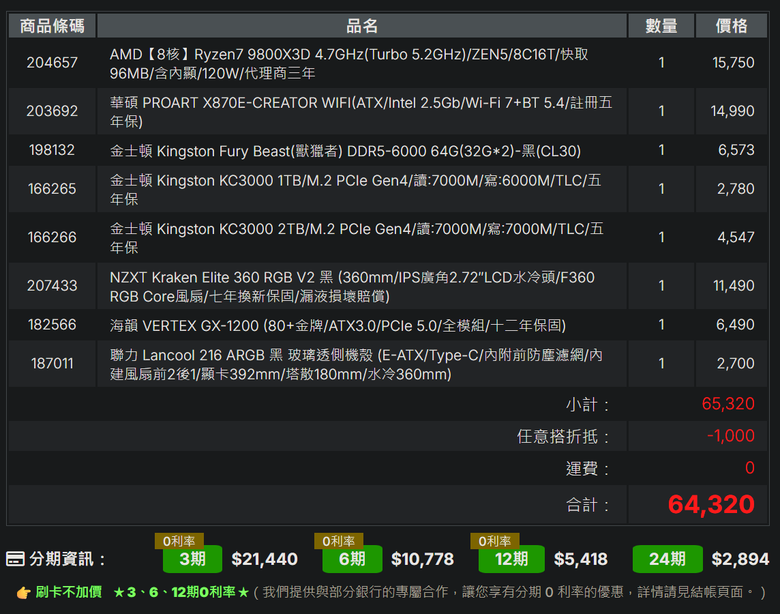The height and width of the screenshot is (614, 780).
Task: Click the 價格 column header
Action: point(731,26)
